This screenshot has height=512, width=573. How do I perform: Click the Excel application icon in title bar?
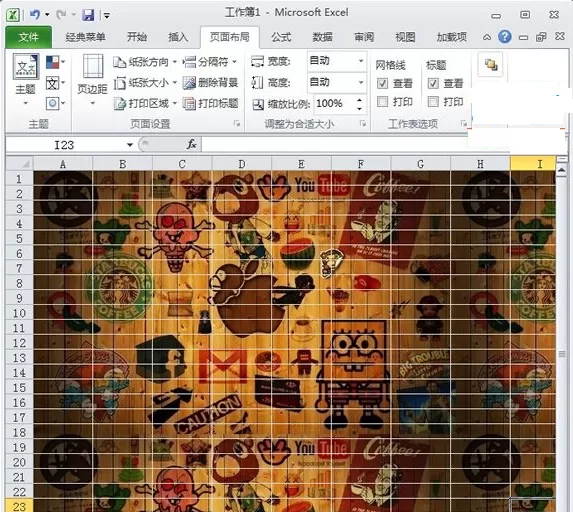13,15
